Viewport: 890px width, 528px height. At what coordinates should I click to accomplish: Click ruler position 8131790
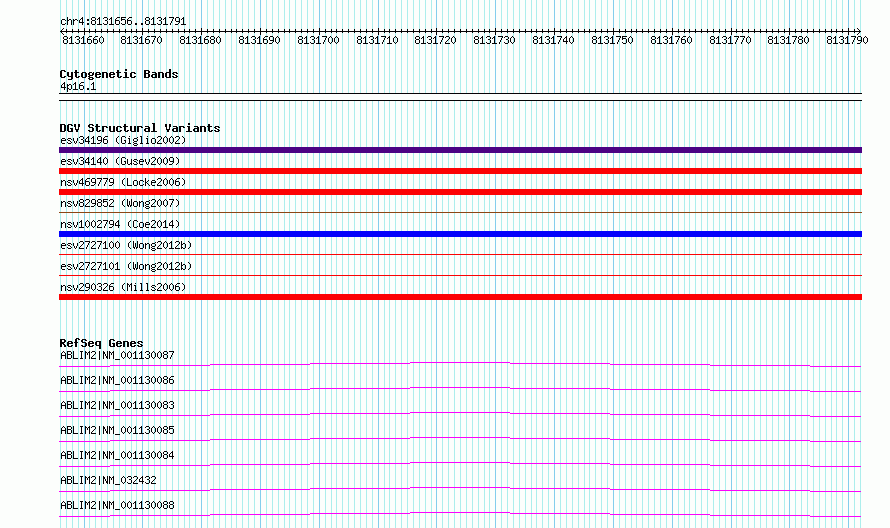847,40
